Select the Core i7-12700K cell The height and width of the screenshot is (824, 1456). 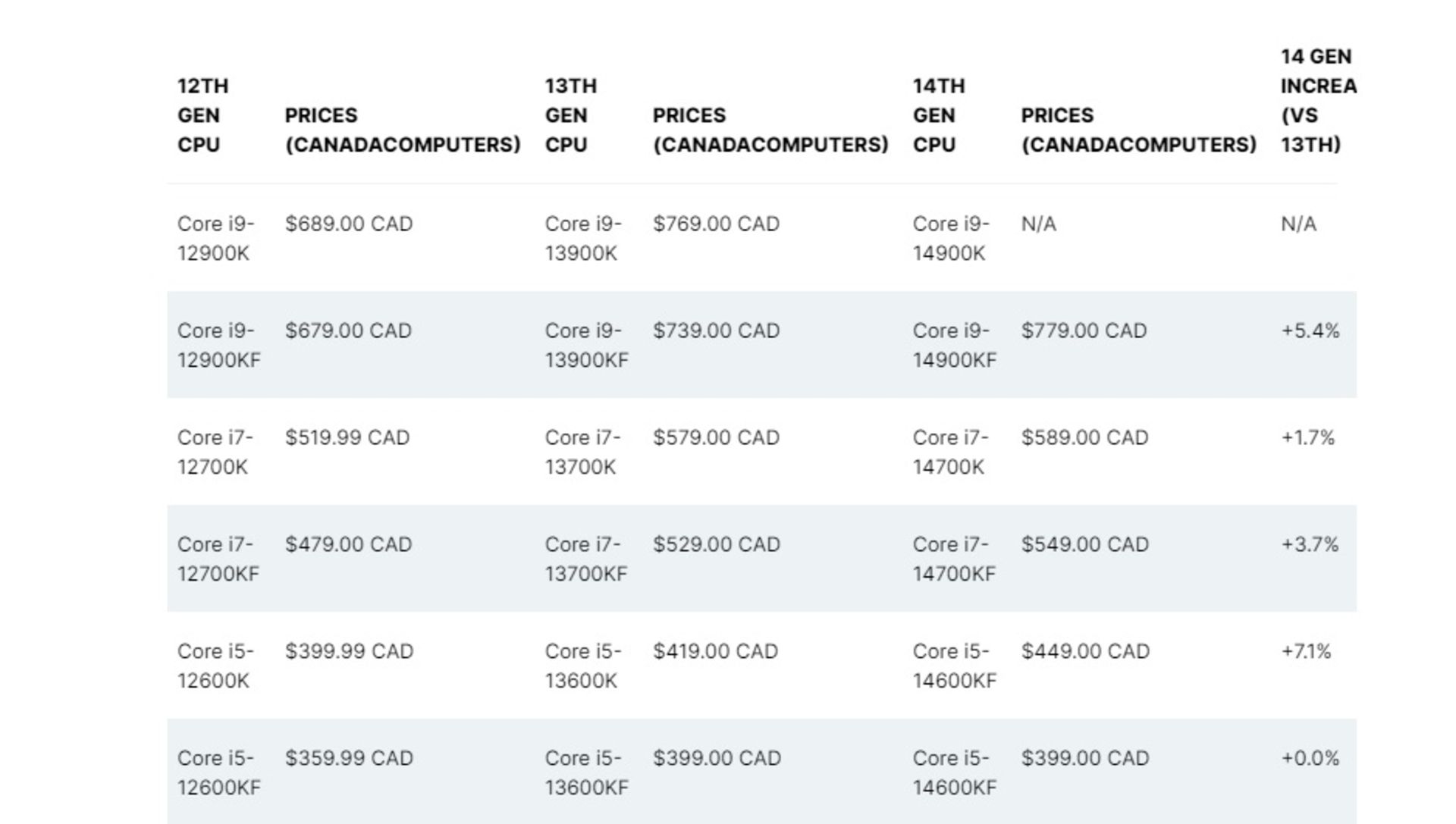pos(215,453)
